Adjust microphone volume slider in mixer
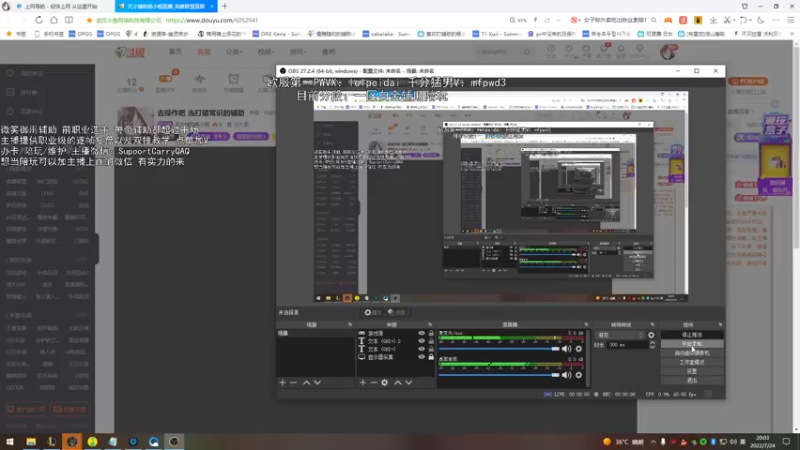This screenshot has height=450, width=800. [499, 349]
